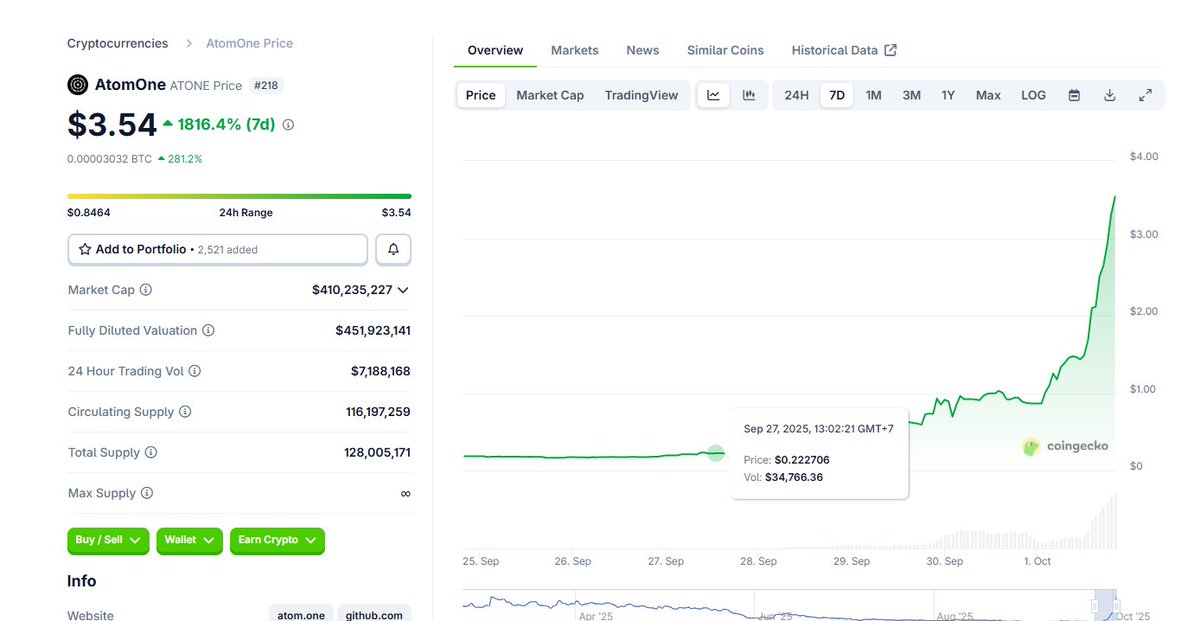Switch to the line chart view icon
1200x621 pixels.
714,95
